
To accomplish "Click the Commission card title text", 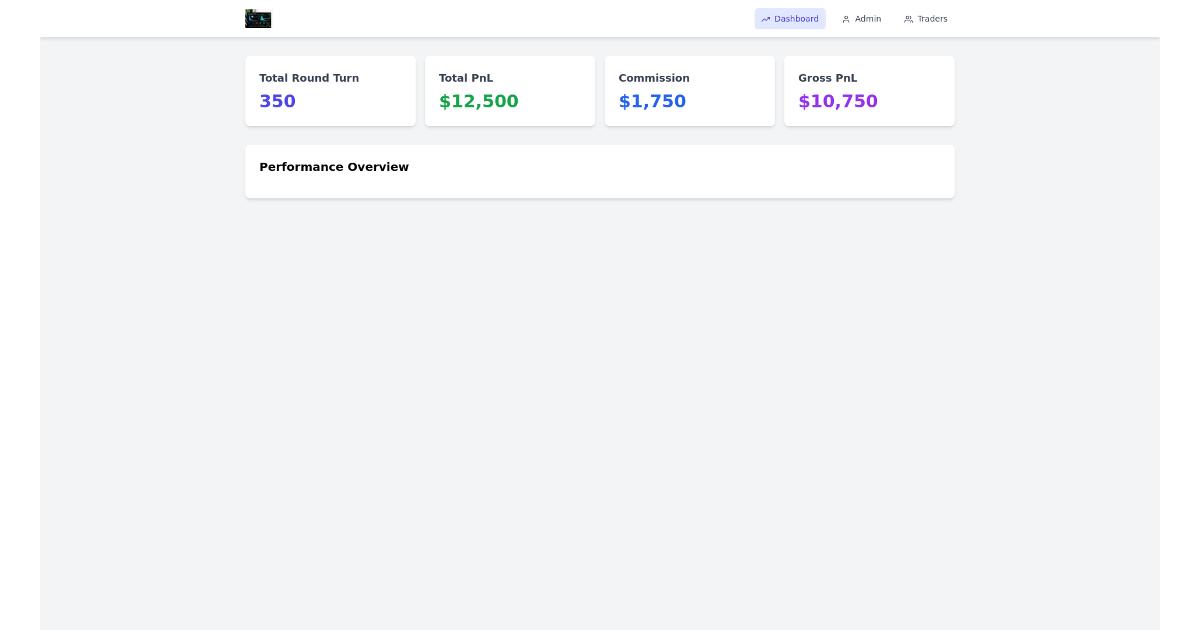I will (654, 78).
